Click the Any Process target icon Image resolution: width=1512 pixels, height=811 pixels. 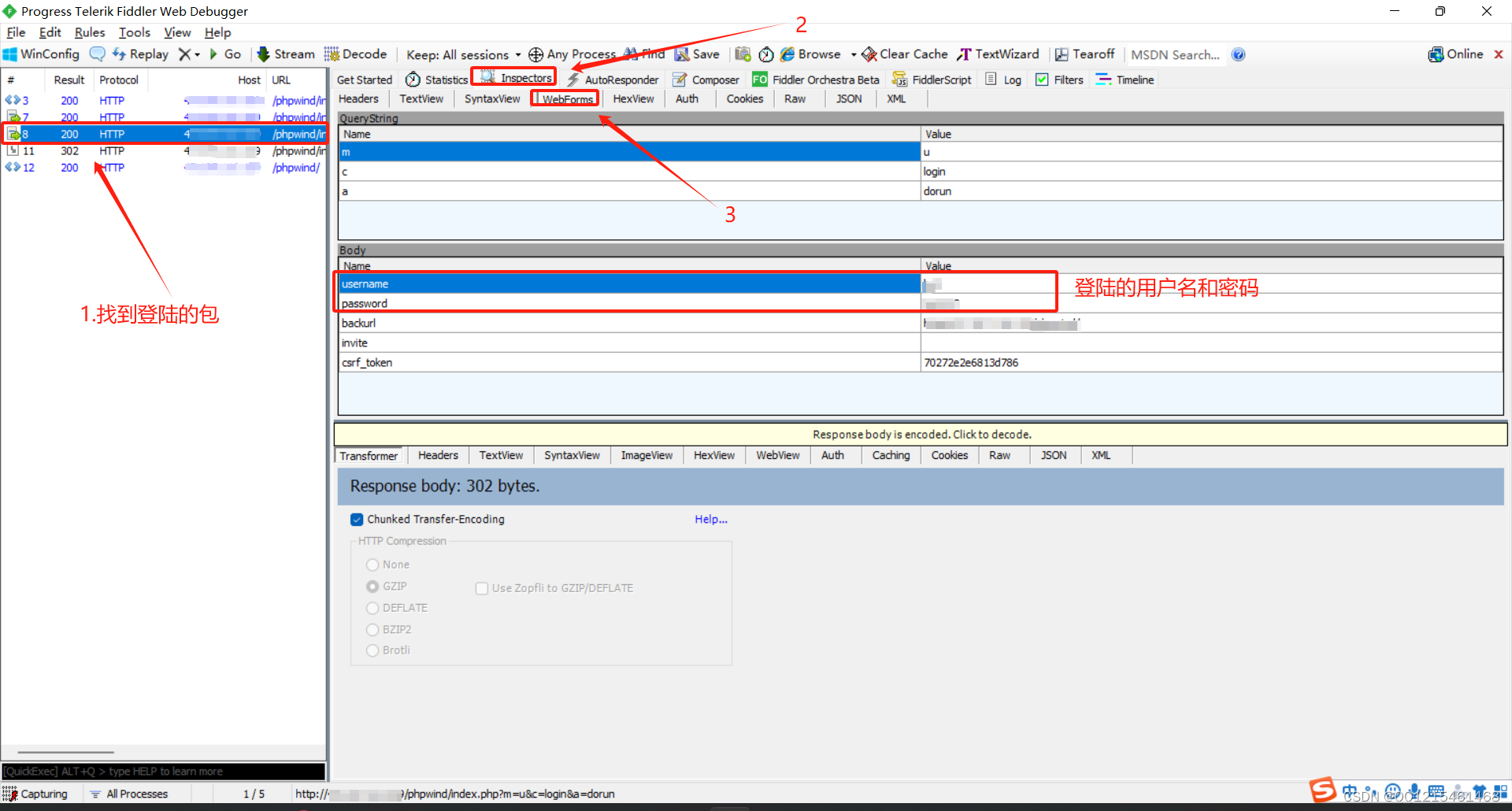tap(535, 54)
